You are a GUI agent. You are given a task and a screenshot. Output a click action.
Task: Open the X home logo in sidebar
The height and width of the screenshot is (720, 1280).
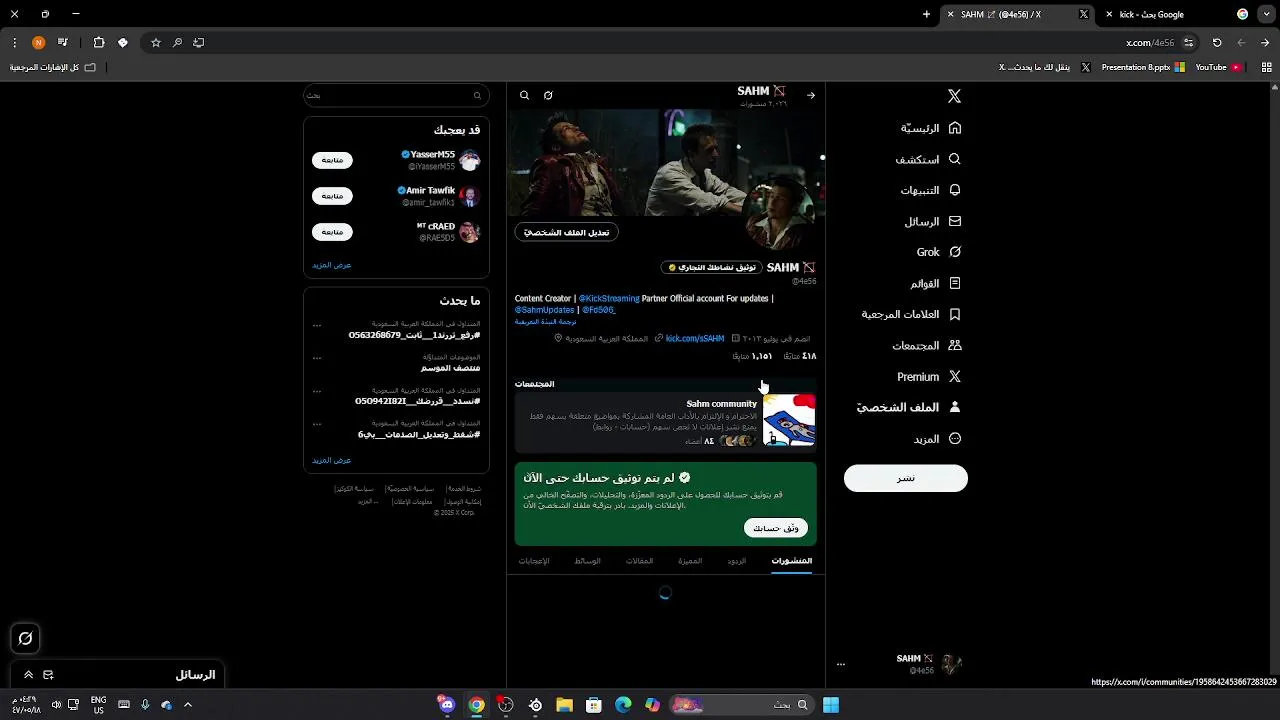tap(954, 96)
